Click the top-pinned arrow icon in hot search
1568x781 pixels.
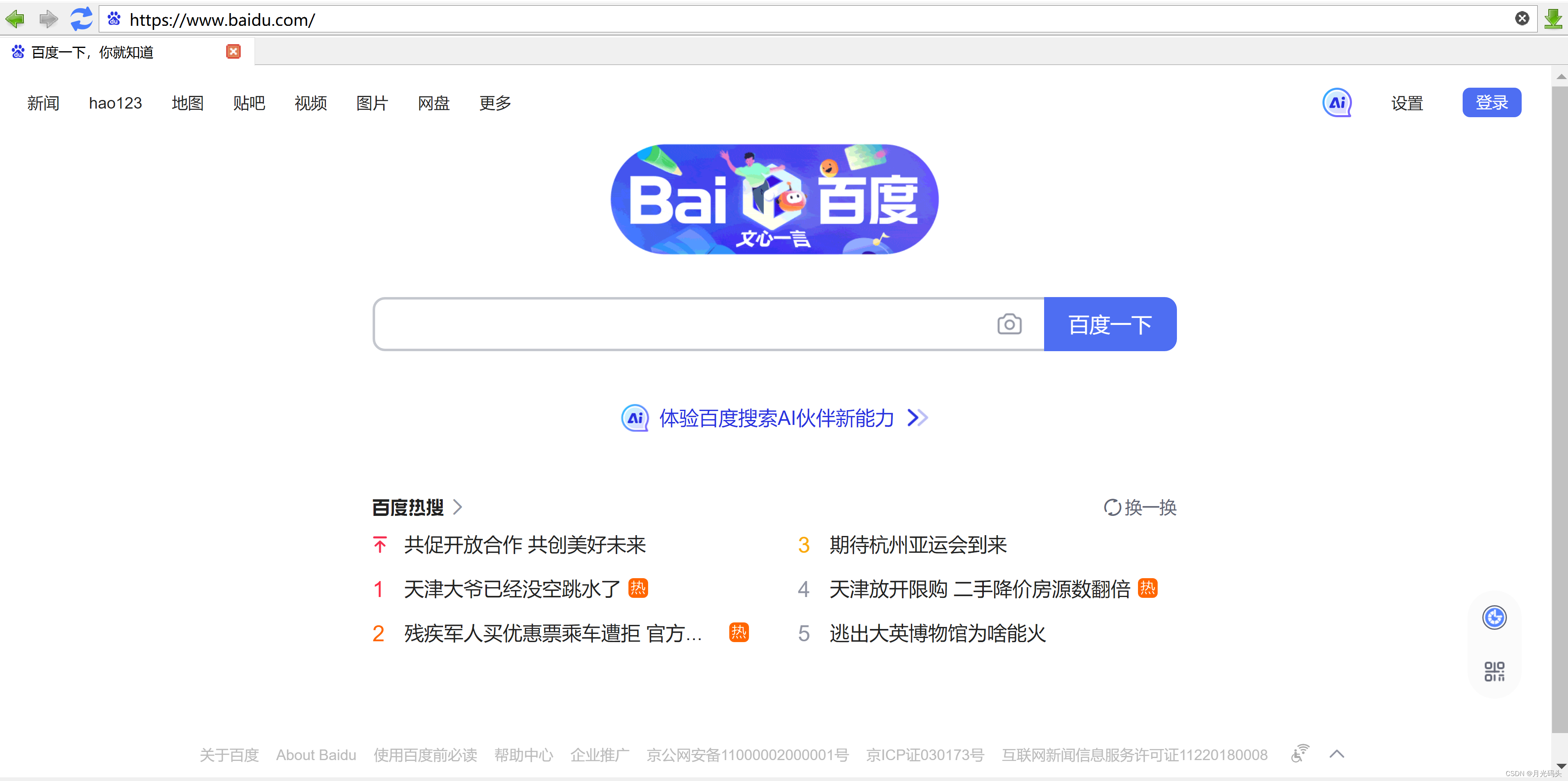pos(380,545)
